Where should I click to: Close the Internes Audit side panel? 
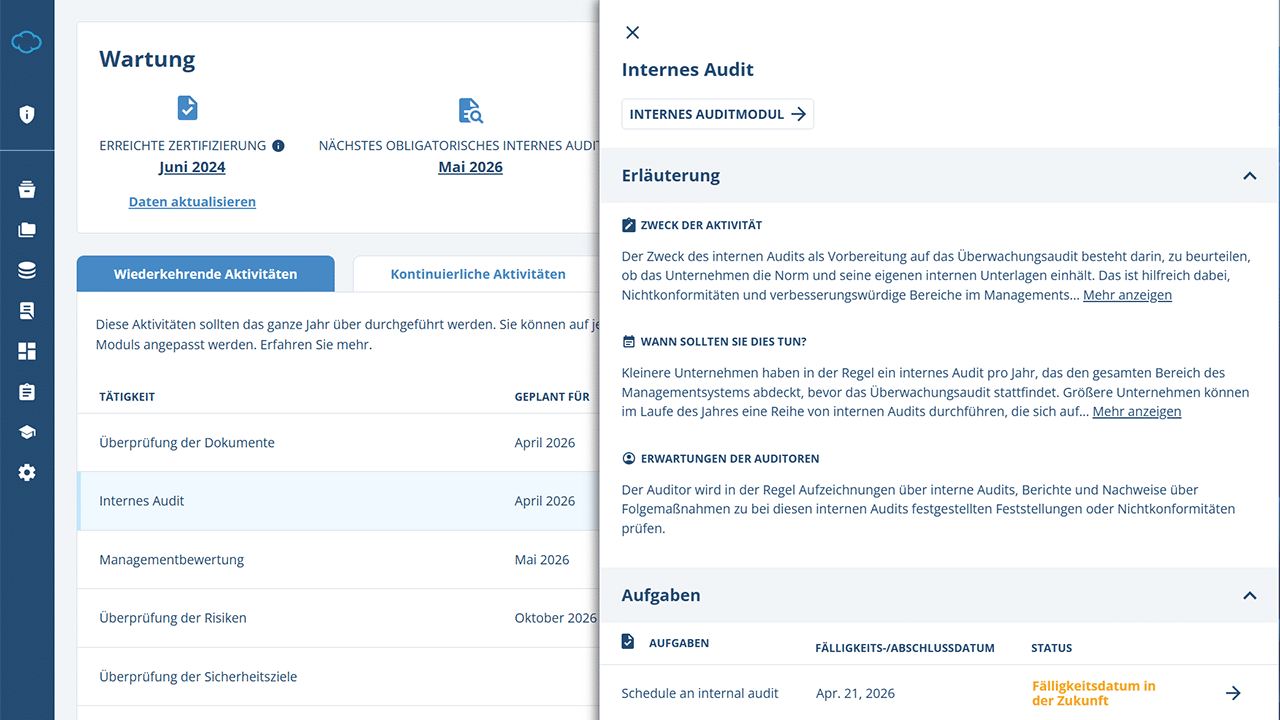632,33
